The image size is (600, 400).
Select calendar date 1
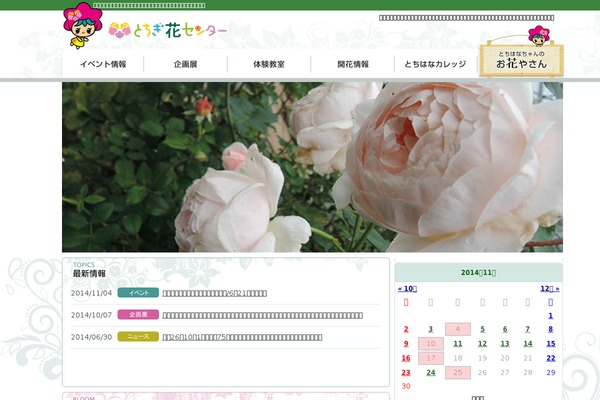(551, 316)
